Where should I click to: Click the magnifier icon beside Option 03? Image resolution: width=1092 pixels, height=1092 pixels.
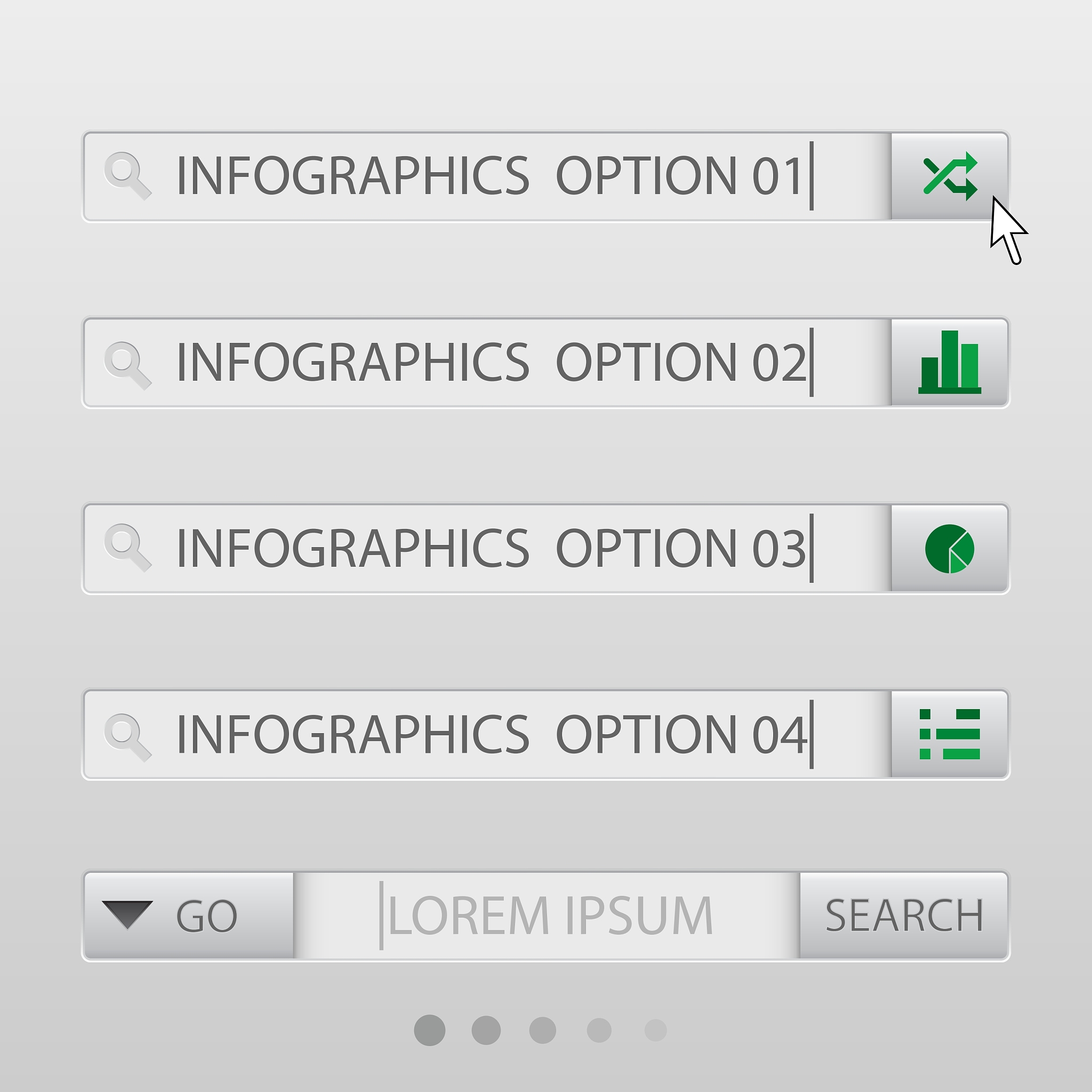tap(127, 548)
